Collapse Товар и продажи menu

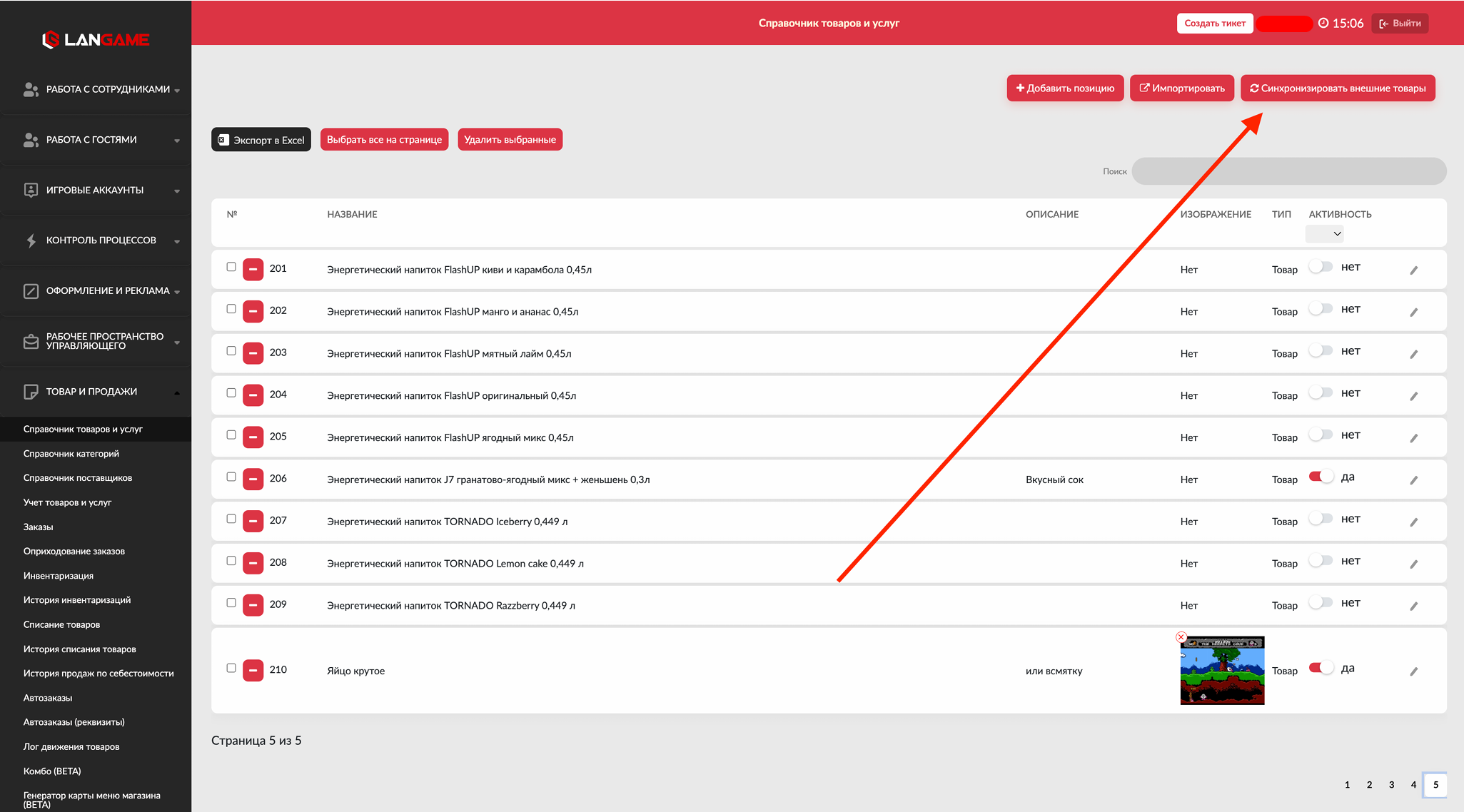pyautogui.click(x=96, y=392)
